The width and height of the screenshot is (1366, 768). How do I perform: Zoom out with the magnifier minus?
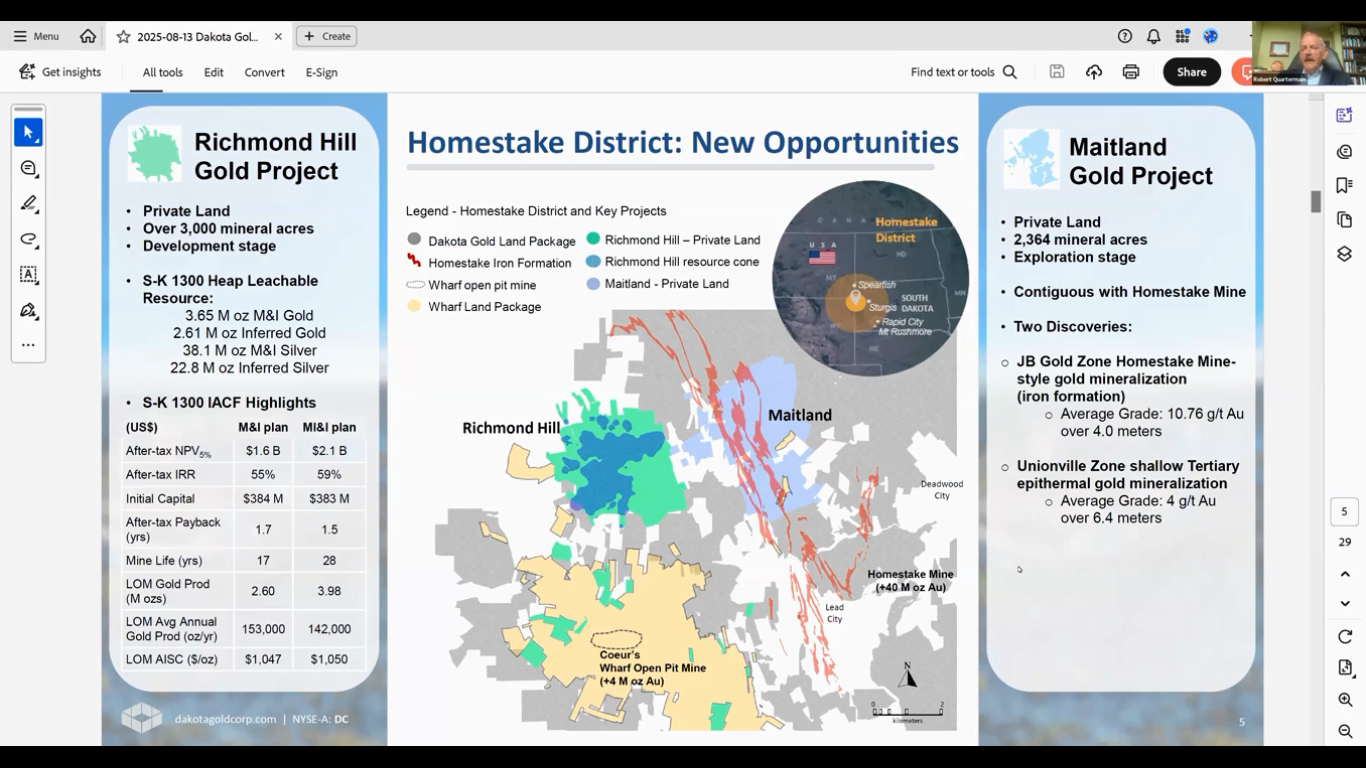[1345, 732]
